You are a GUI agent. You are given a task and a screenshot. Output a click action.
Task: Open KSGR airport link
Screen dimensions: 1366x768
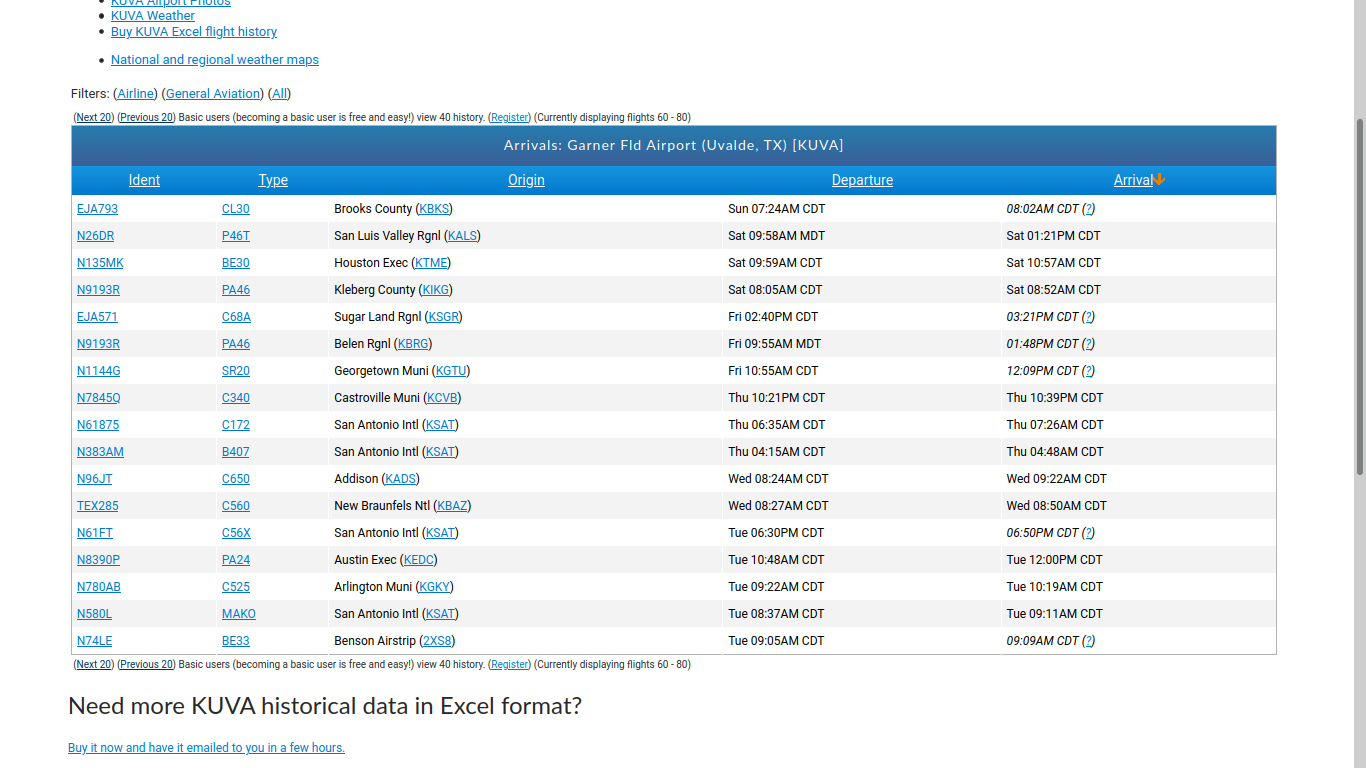pyautogui.click(x=443, y=317)
